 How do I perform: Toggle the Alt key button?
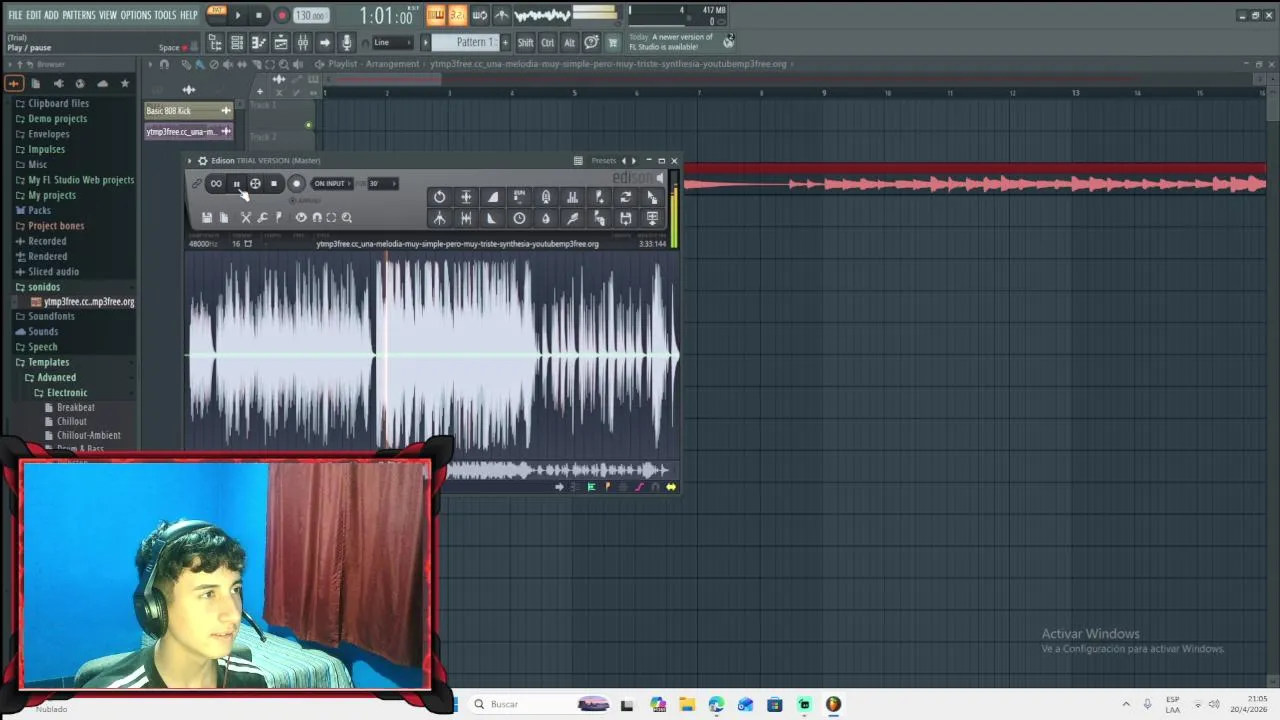click(x=569, y=42)
